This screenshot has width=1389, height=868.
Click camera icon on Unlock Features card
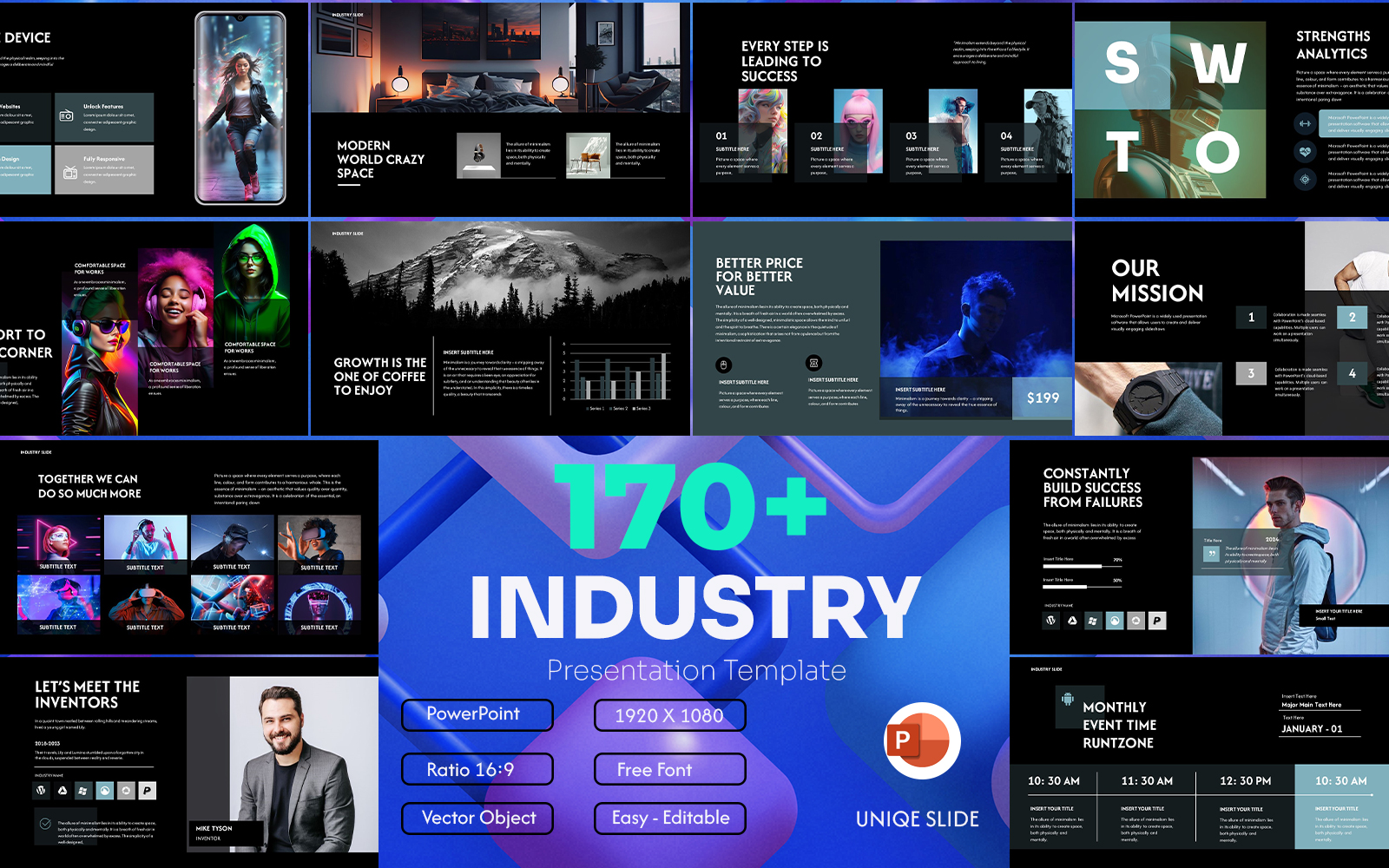point(66,115)
